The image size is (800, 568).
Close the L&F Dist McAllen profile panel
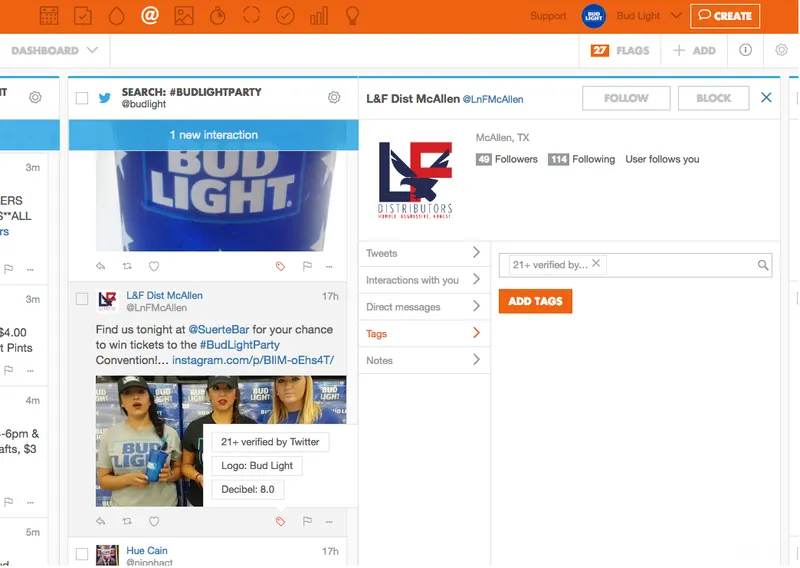766,97
